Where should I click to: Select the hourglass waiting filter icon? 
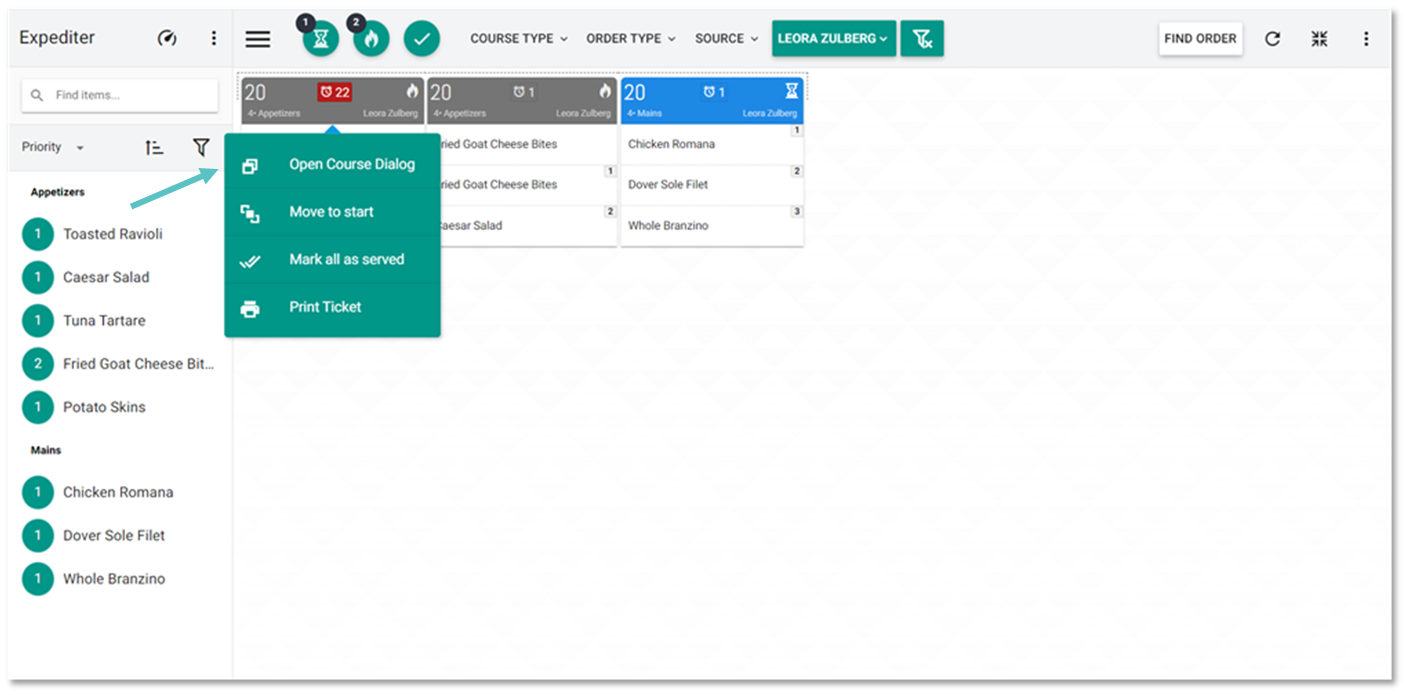[321, 39]
